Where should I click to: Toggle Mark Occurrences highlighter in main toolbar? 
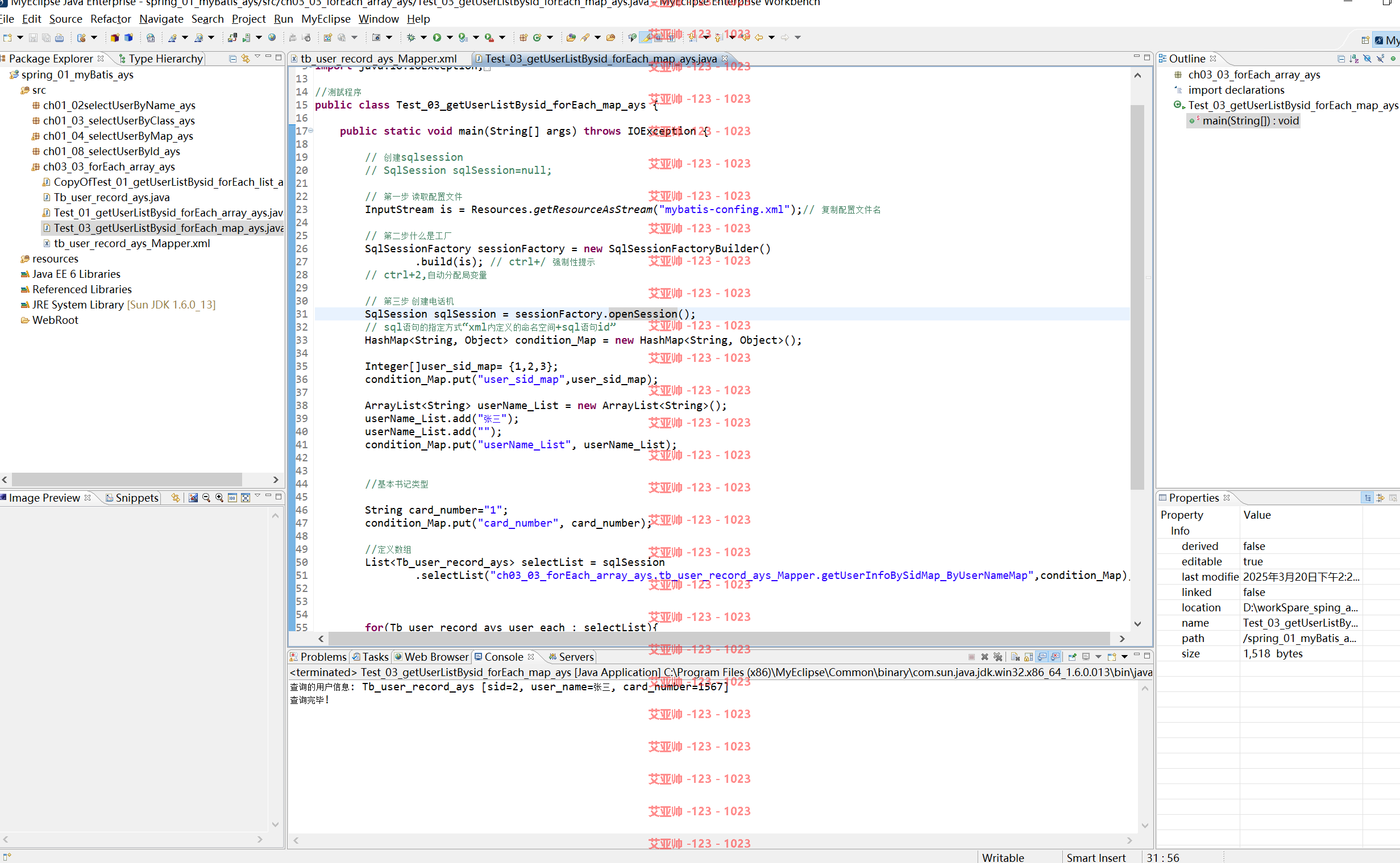point(646,37)
